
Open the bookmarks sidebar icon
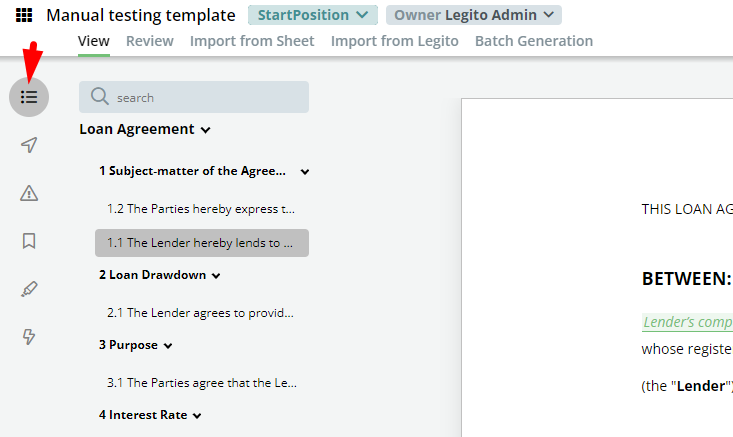click(29, 241)
